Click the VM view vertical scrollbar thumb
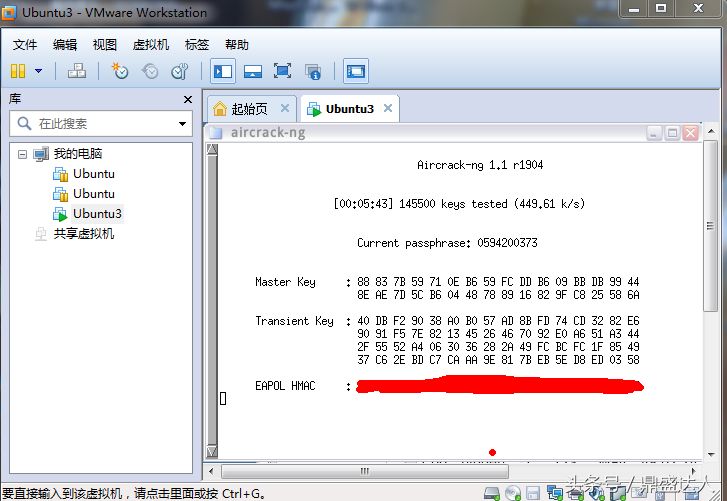The height and width of the screenshot is (501, 727). [x=710, y=226]
